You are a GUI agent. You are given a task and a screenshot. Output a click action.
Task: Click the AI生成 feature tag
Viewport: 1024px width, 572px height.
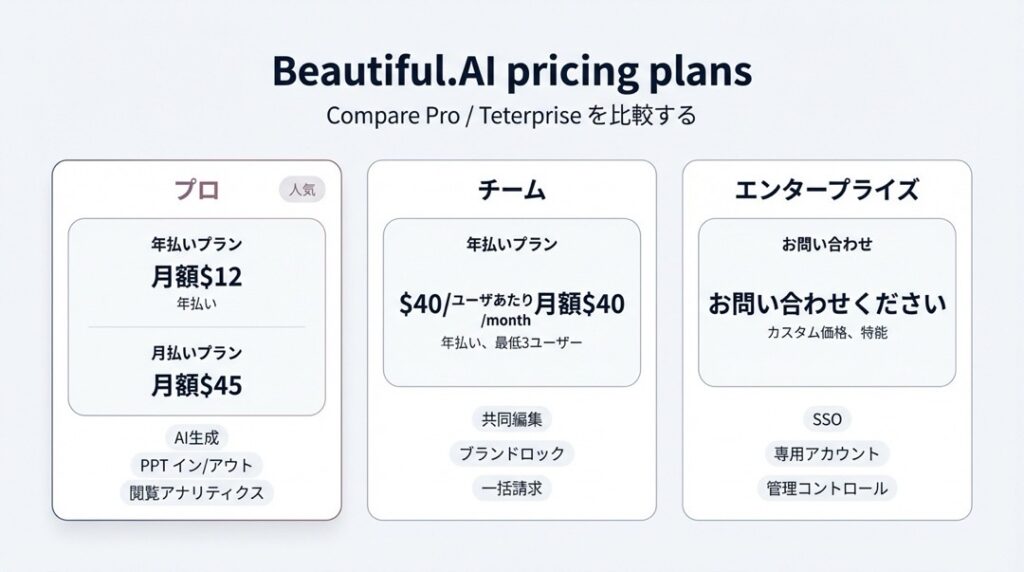pyautogui.click(x=196, y=437)
